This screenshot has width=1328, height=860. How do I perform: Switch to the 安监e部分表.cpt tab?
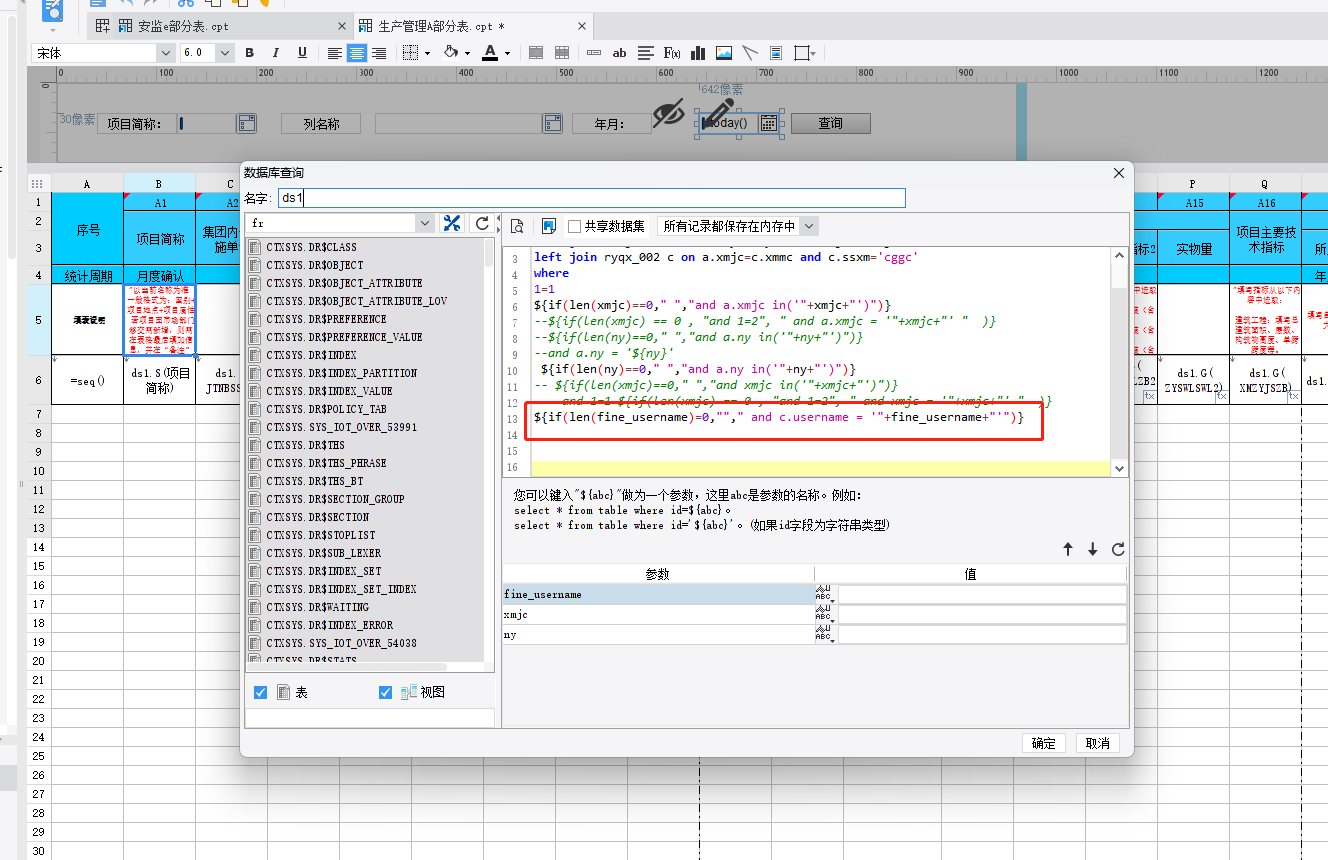(183, 26)
